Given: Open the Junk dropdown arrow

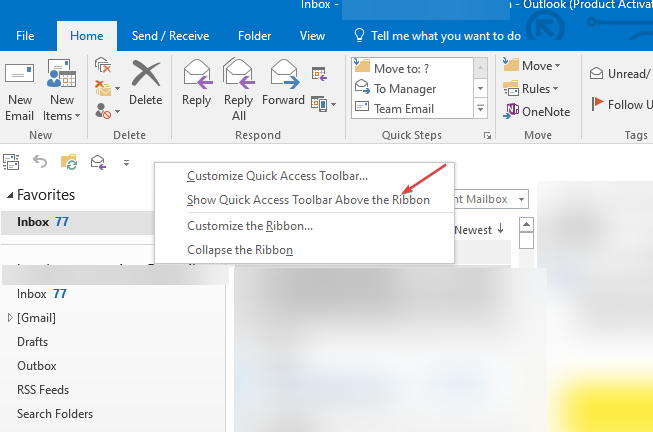Looking at the screenshot, I should (x=117, y=112).
